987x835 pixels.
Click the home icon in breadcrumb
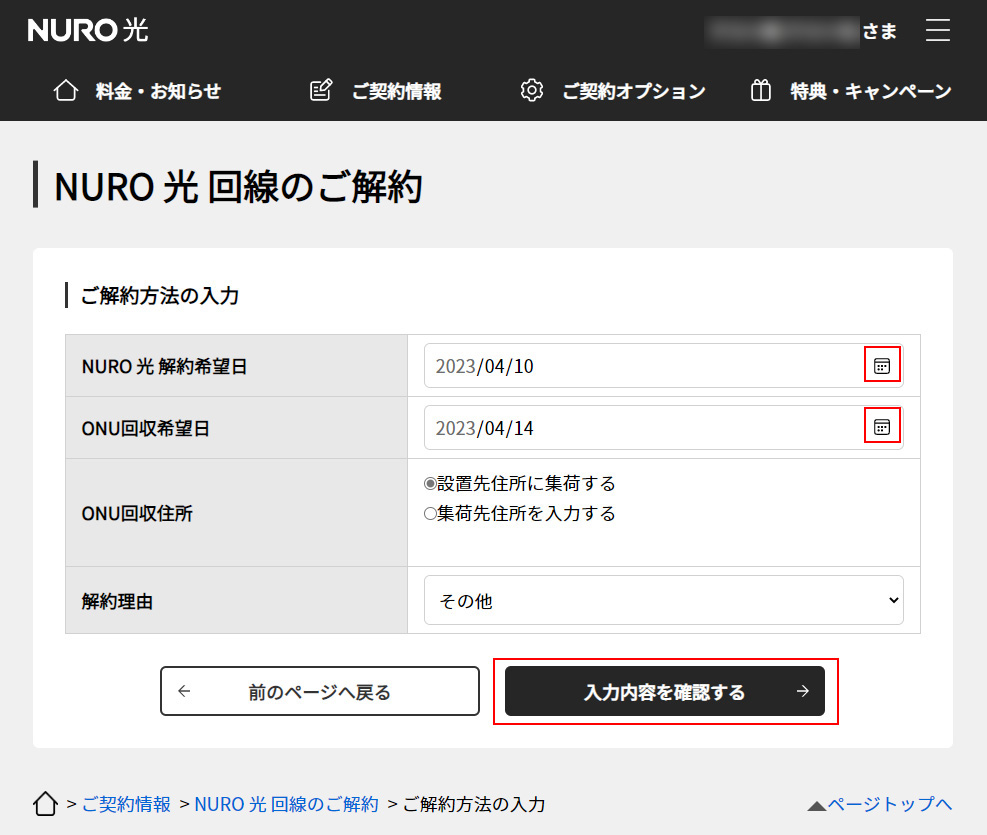tap(45, 804)
